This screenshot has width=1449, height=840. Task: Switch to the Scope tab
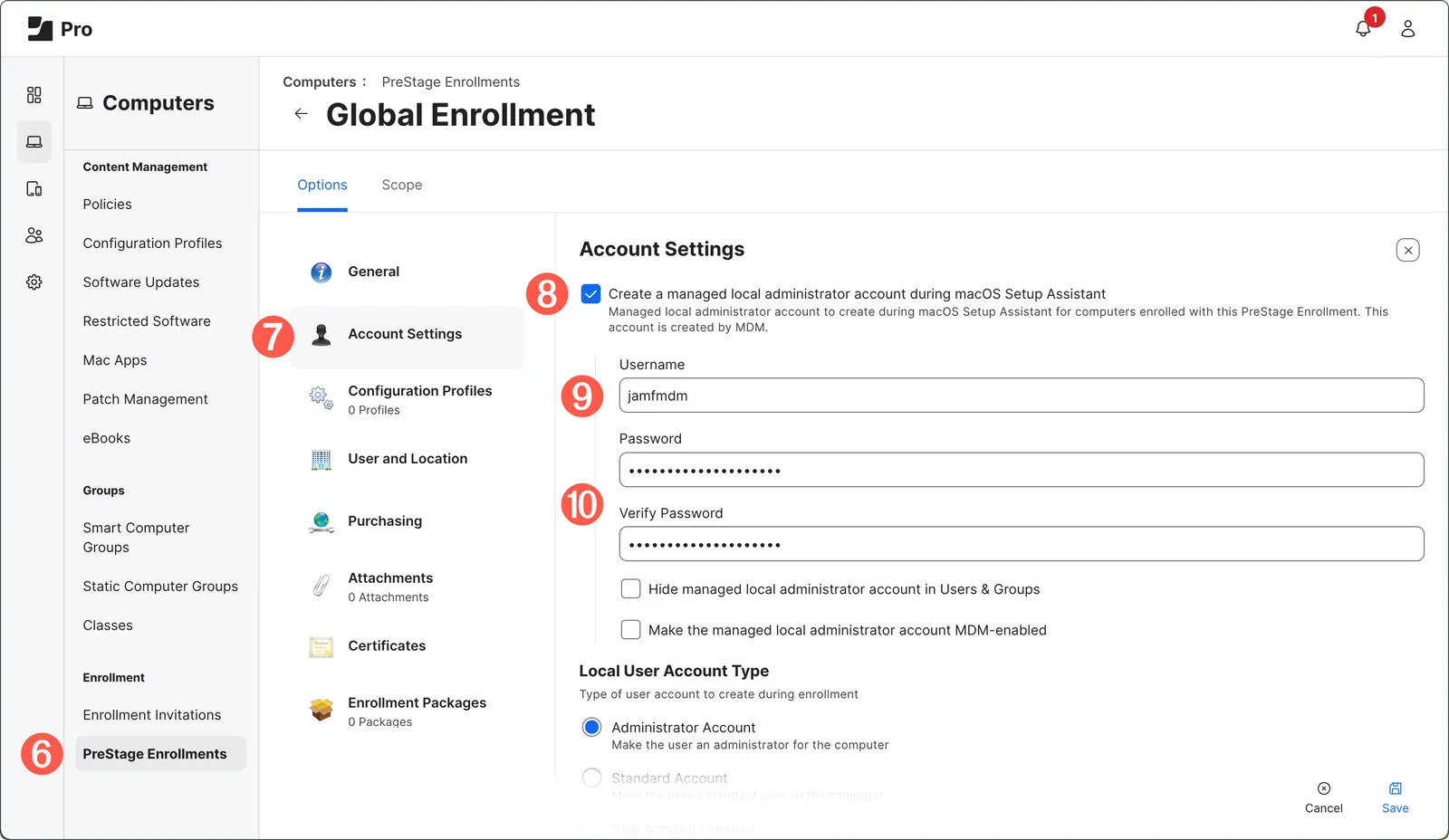(401, 185)
